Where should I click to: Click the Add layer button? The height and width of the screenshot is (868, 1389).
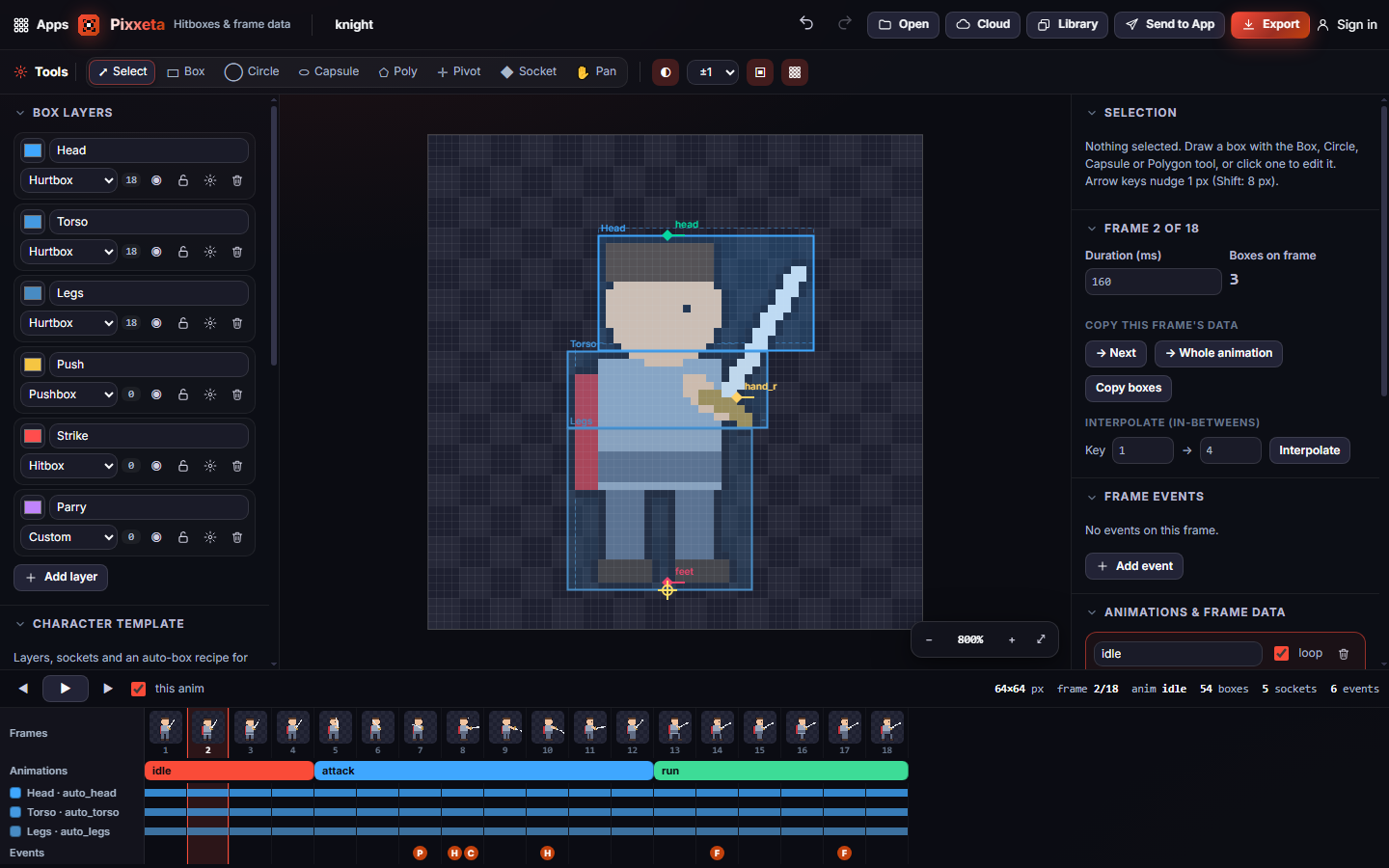61,577
